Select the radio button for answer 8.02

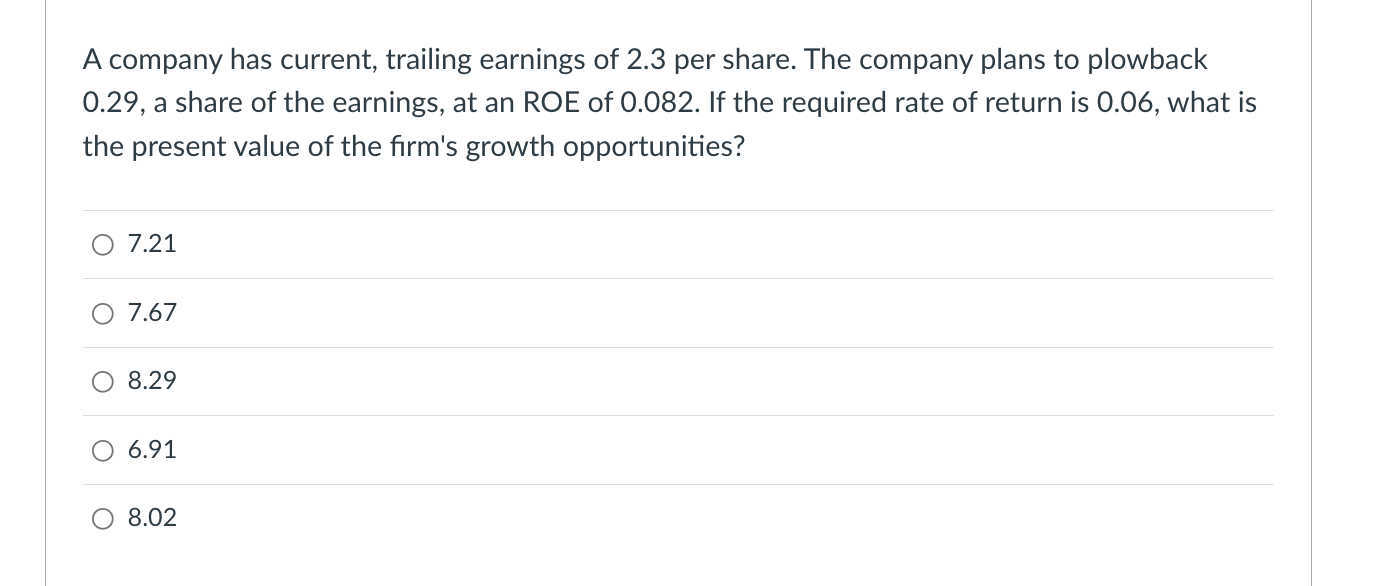(103, 518)
